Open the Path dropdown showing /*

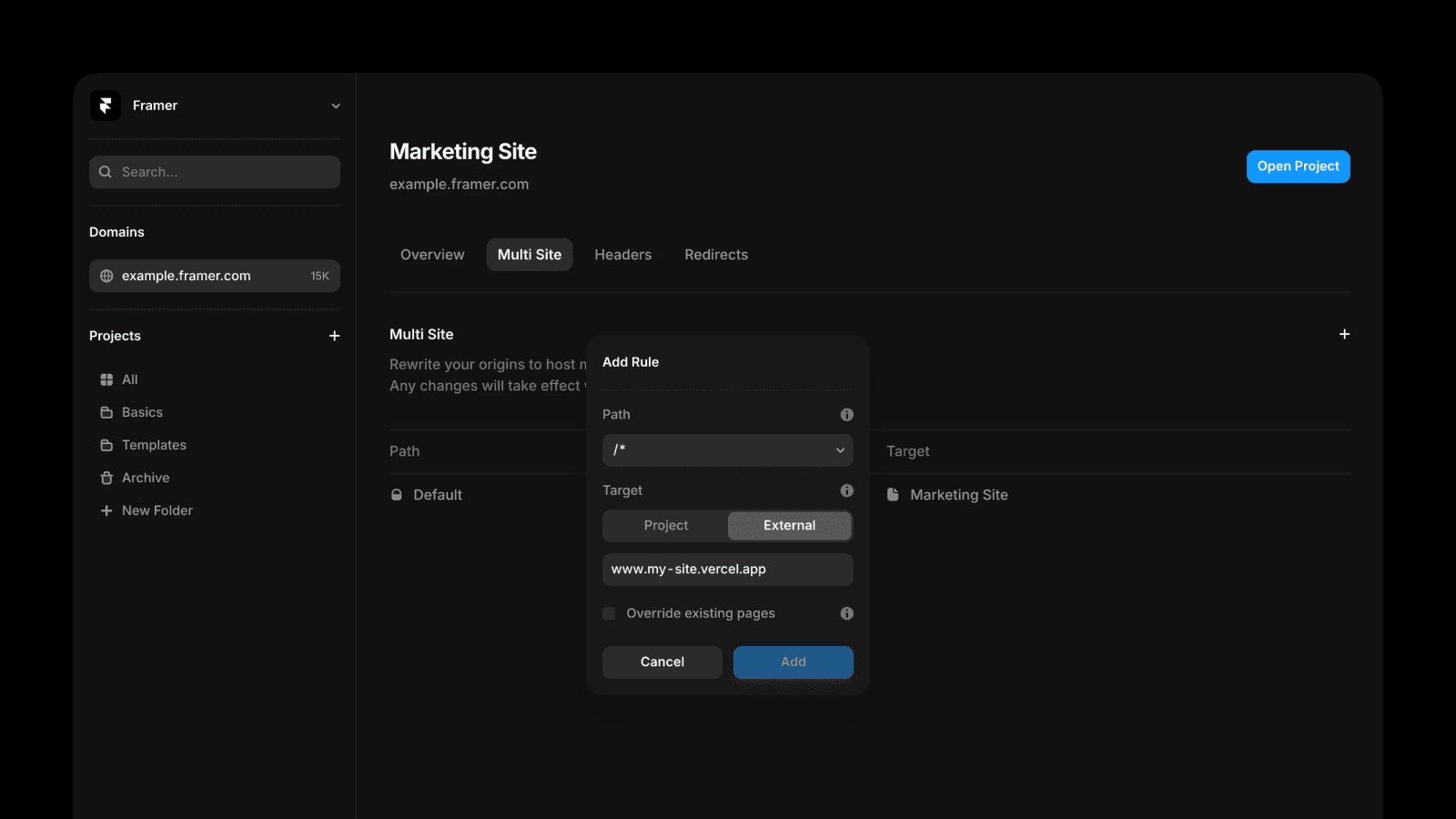pos(728,450)
